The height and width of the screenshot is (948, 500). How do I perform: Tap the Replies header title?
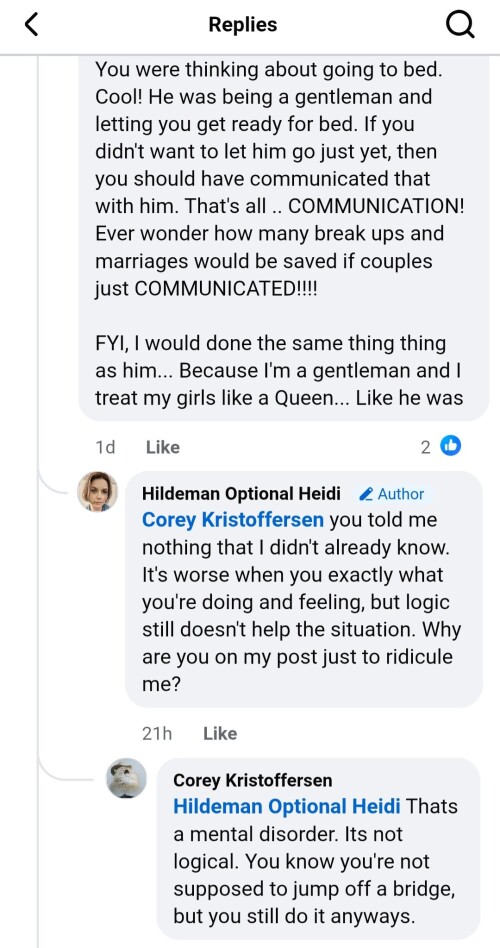coord(242,24)
